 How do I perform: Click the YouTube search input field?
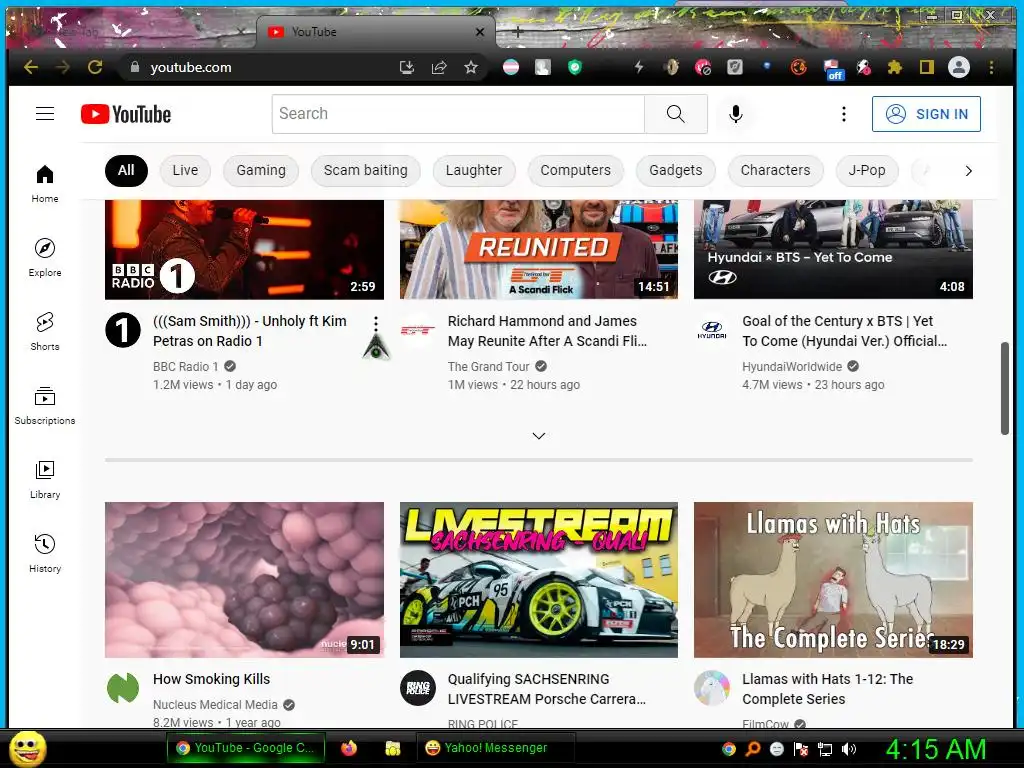point(458,114)
